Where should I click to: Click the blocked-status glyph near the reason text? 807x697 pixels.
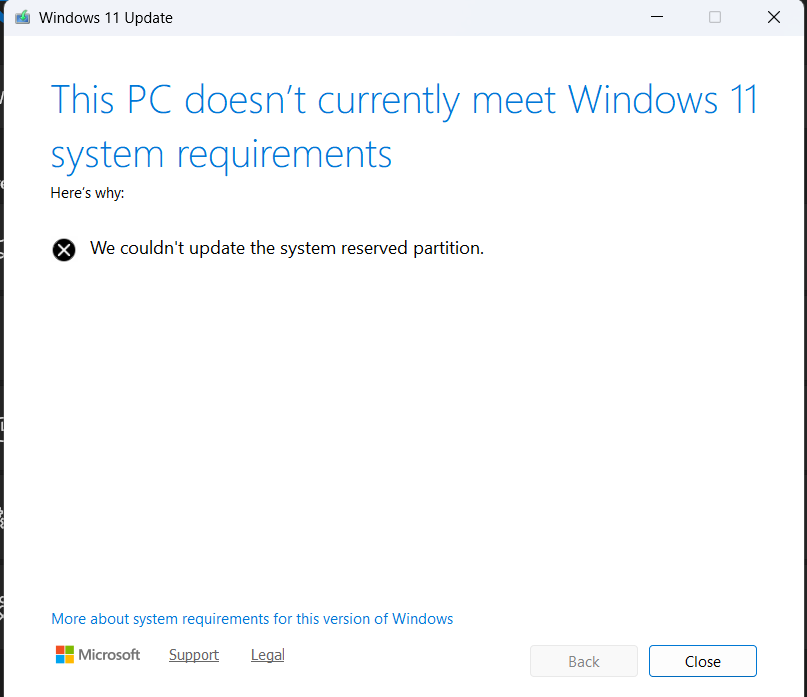pyautogui.click(x=64, y=250)
